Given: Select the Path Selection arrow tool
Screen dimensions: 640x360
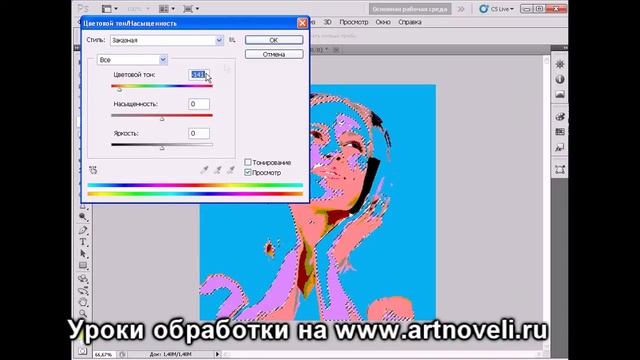Looking at the screenshot, I should click(83, 253).
